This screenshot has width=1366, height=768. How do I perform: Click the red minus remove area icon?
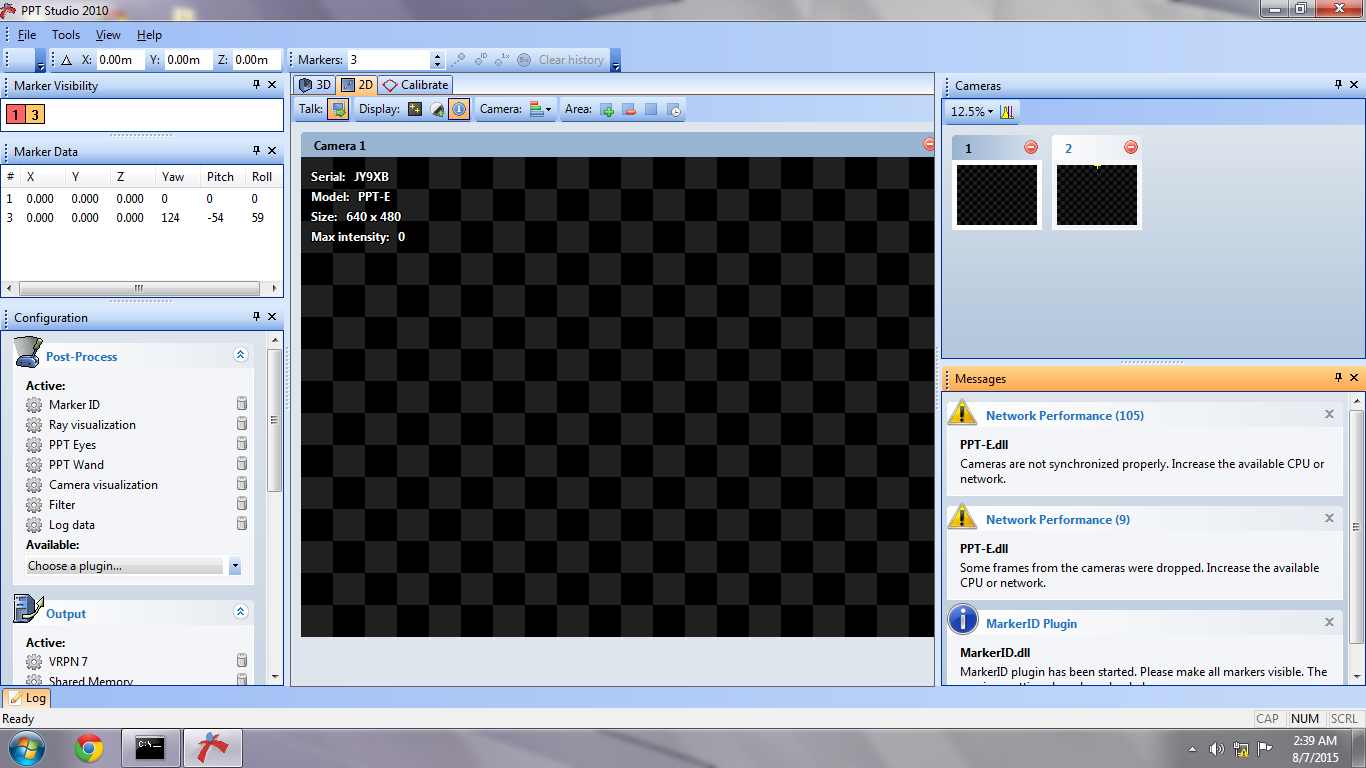click(x=629, y=109)
